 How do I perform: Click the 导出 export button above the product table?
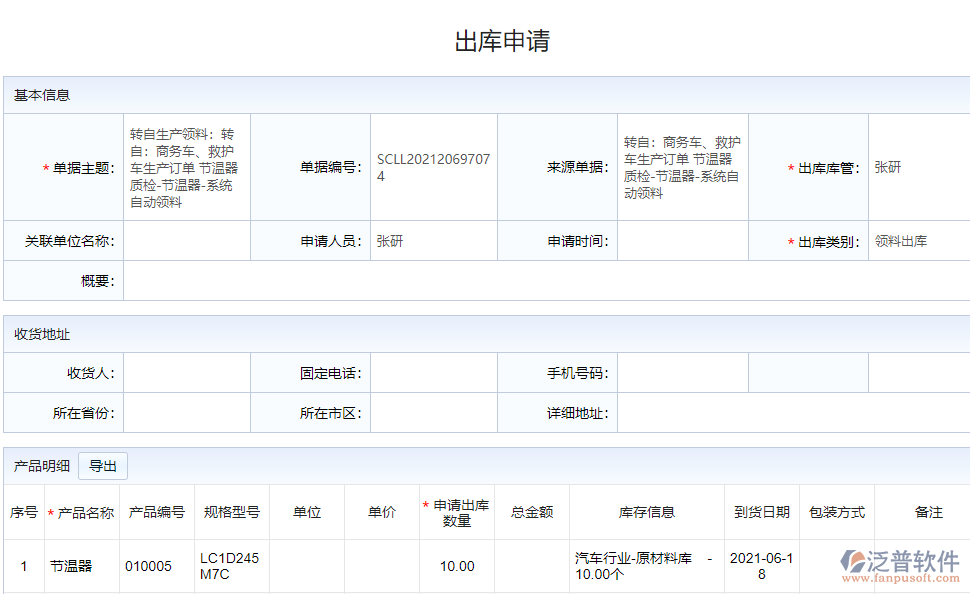pos(102,465)
